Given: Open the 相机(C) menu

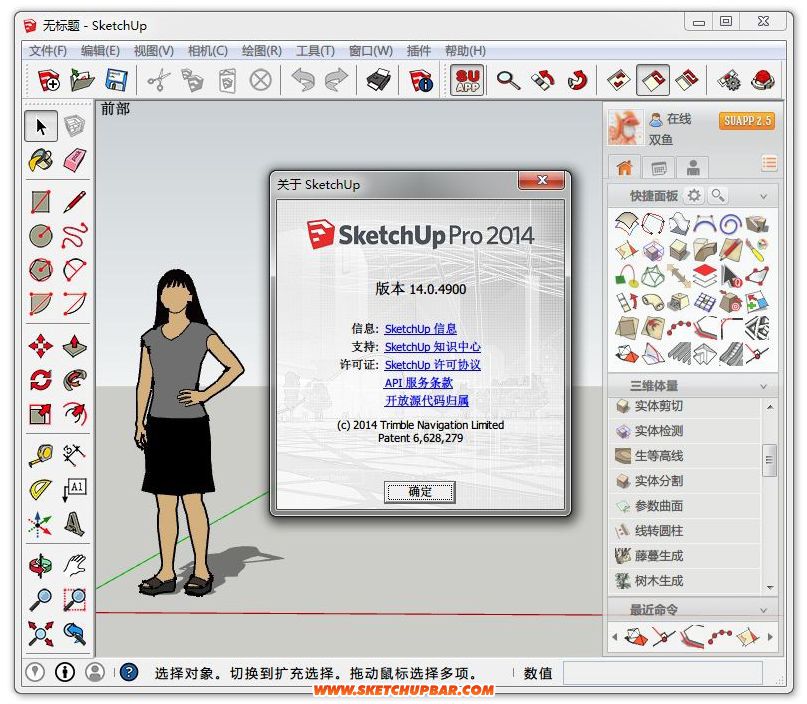Looking at the screenshot, I should click(207, 51).
